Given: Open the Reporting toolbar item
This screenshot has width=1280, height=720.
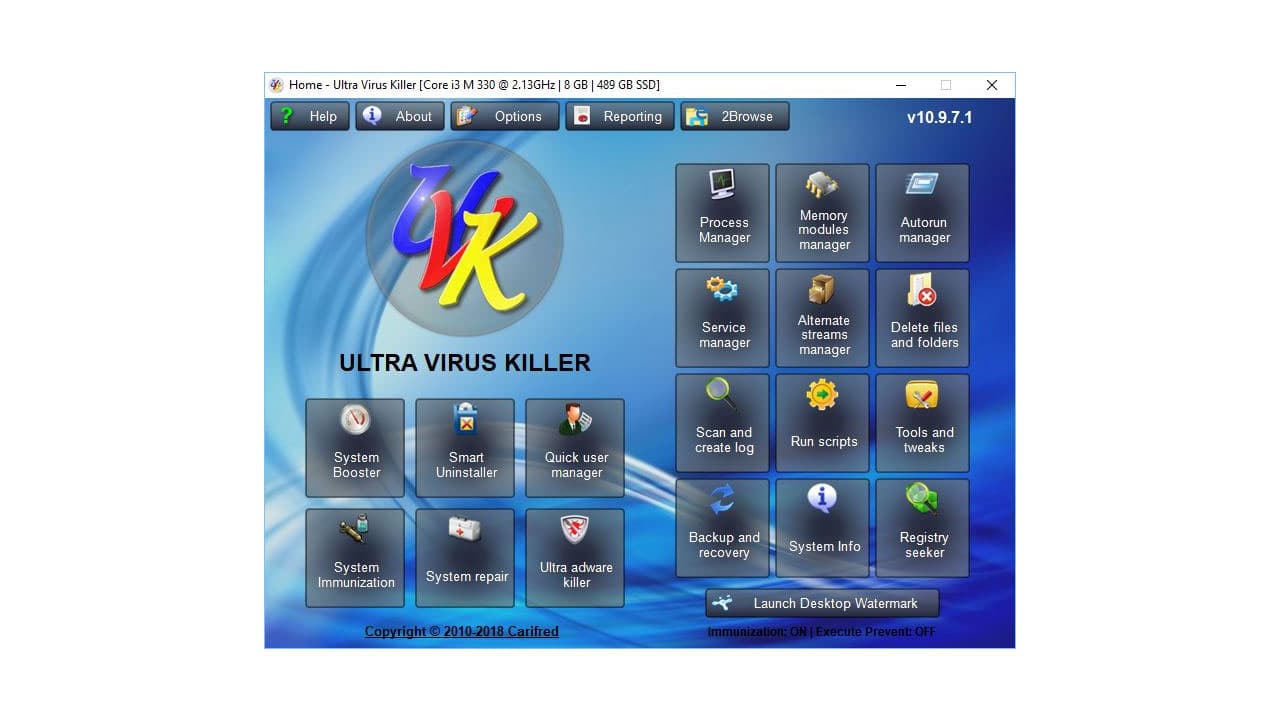Looking at the screenshot, I should 620,116.
